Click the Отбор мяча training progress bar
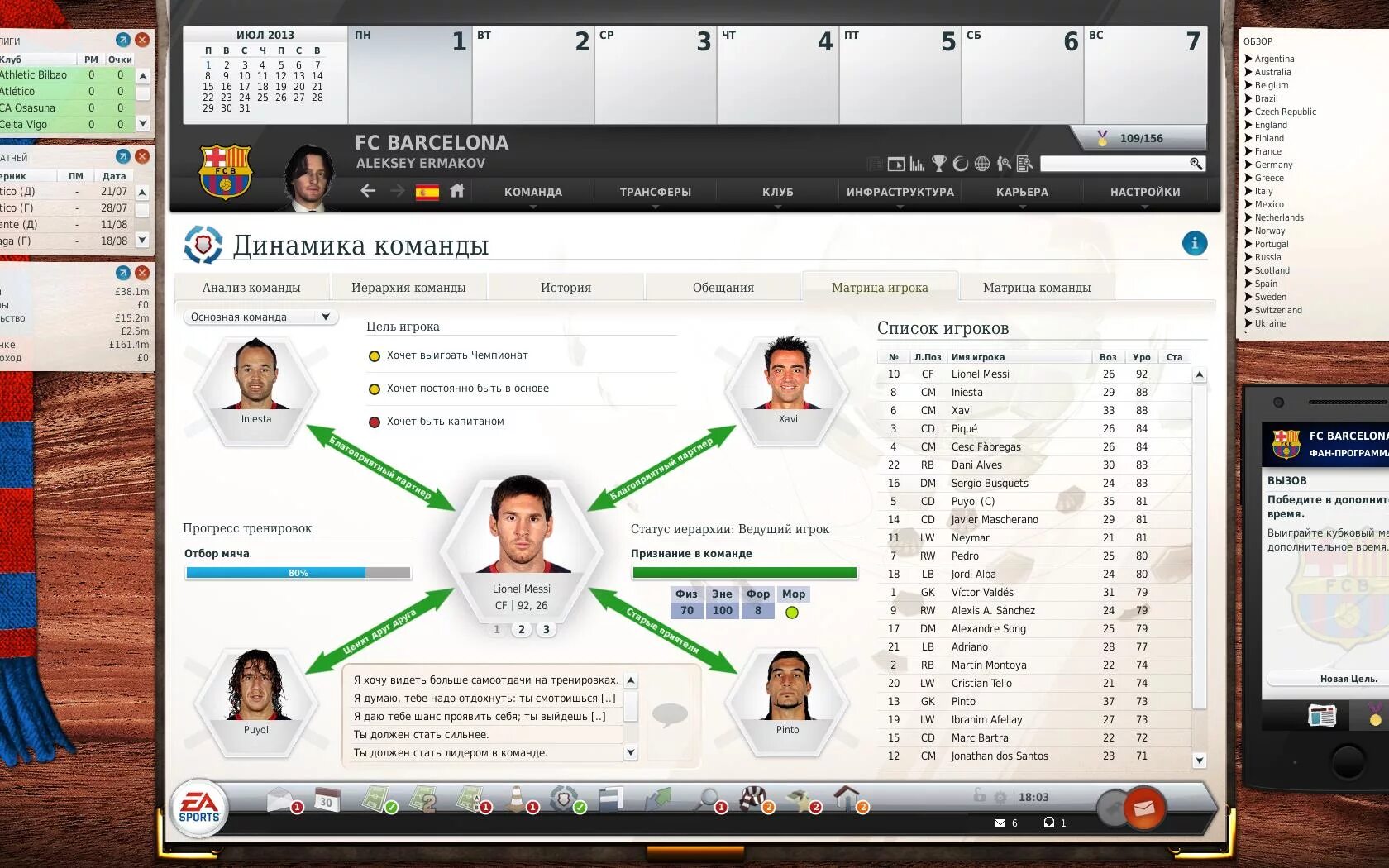This screenshot has height=868, width=1389. 298,573
